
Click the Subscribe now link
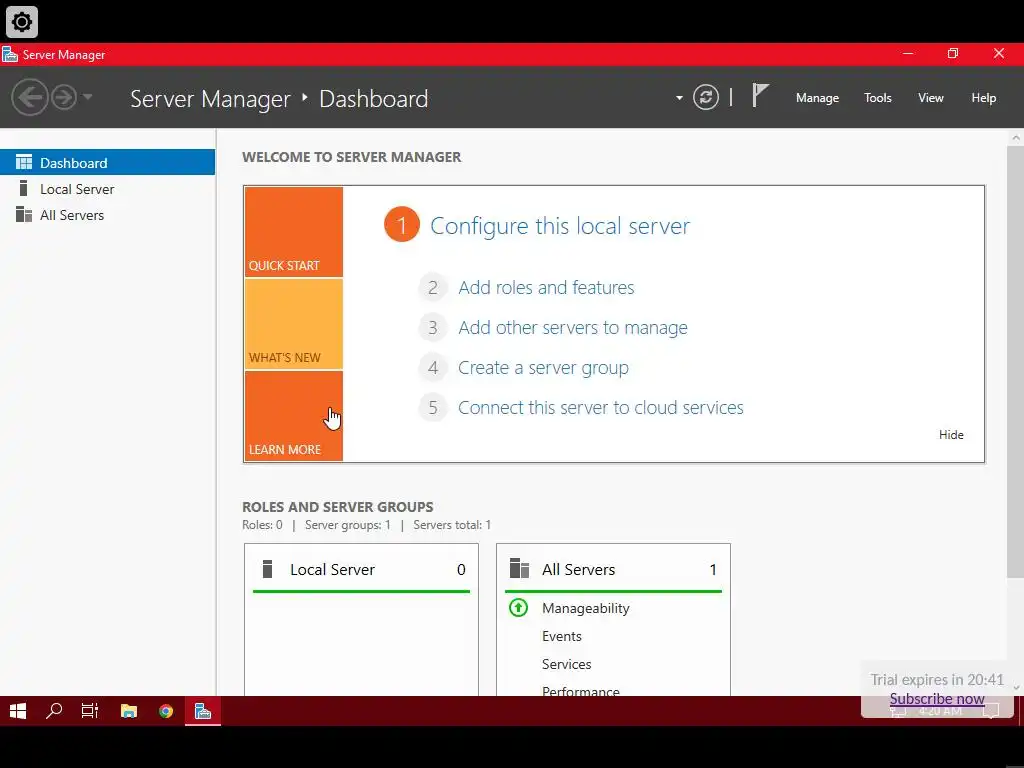tap(936, 699)
